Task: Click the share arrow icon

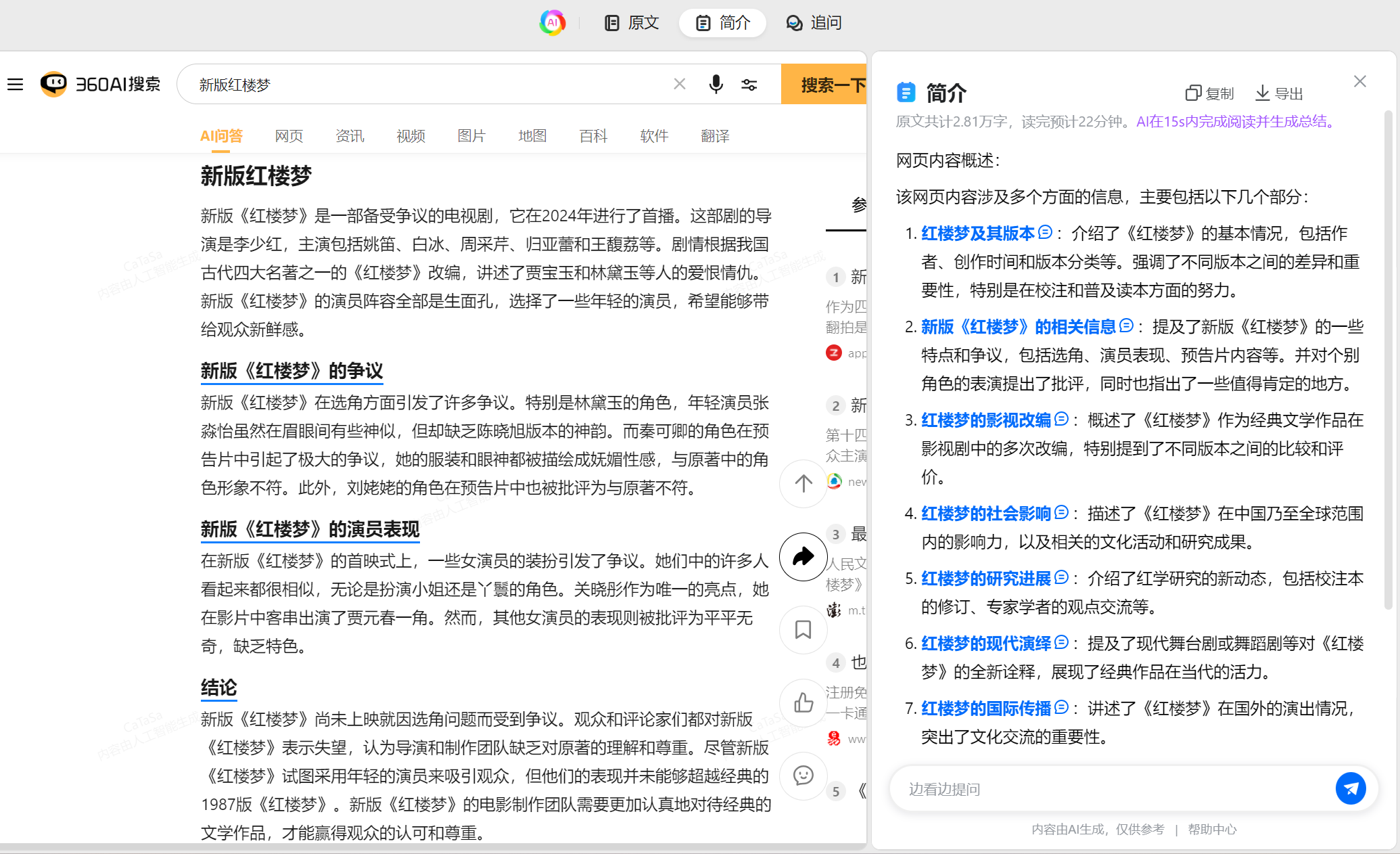Action: 803,556
